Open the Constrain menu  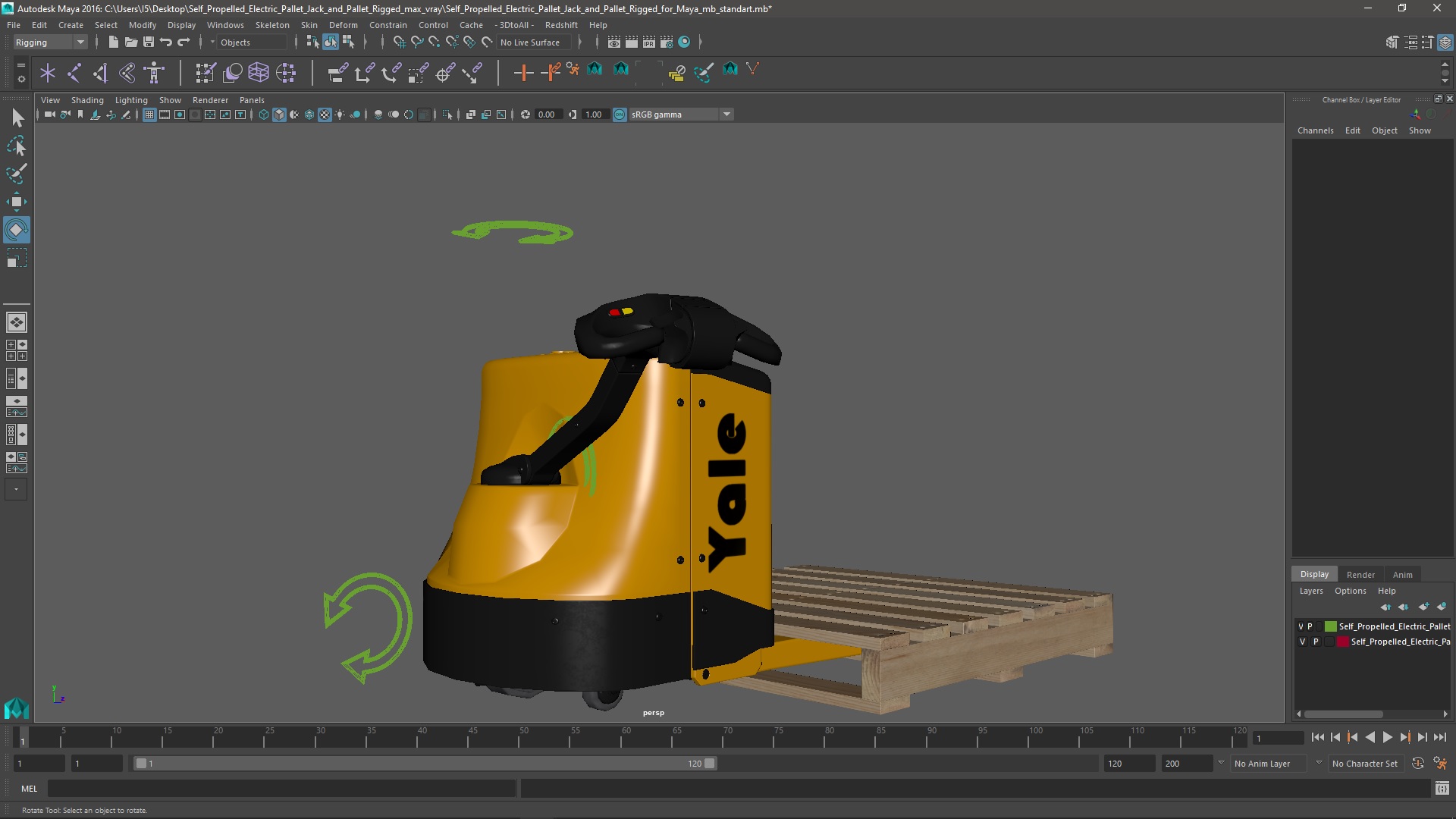coord(388,25)
